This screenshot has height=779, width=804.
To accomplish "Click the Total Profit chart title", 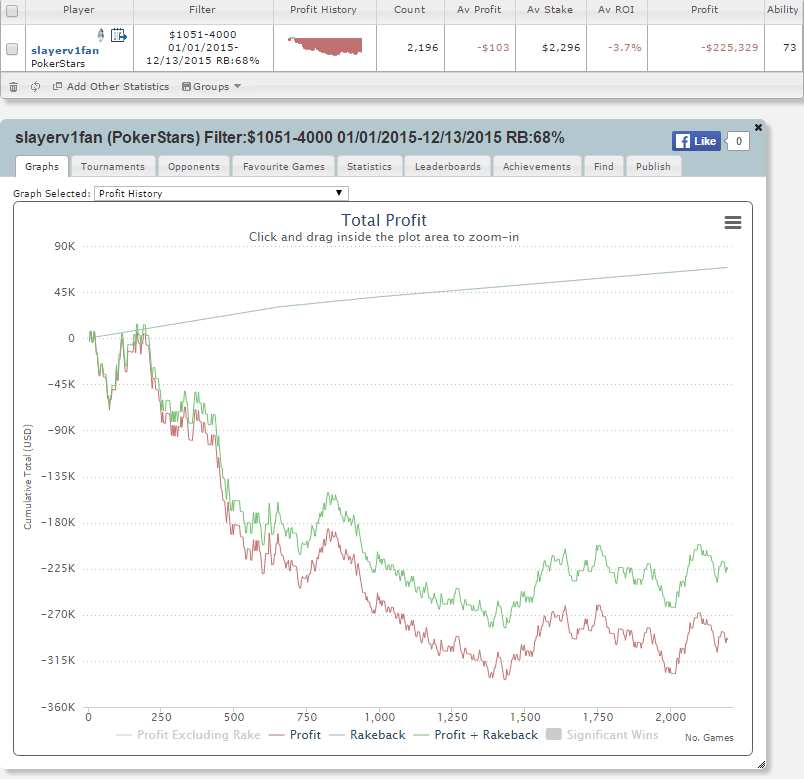I will tap(384, 221).
